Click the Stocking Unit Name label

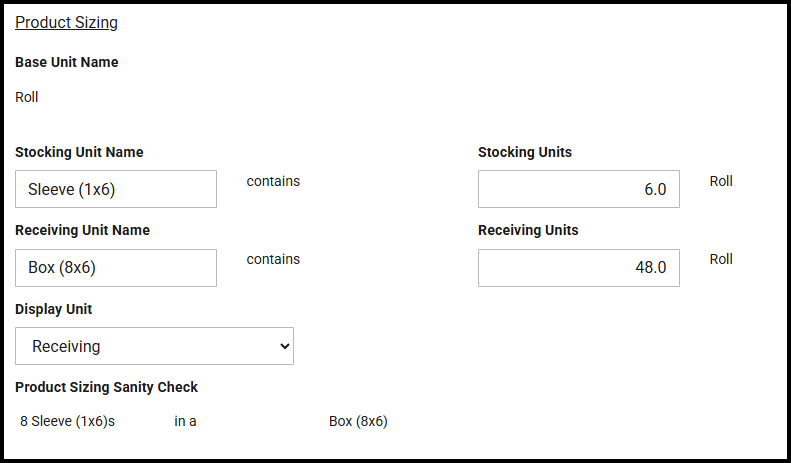pyautogui.click(x=79, y=152)
